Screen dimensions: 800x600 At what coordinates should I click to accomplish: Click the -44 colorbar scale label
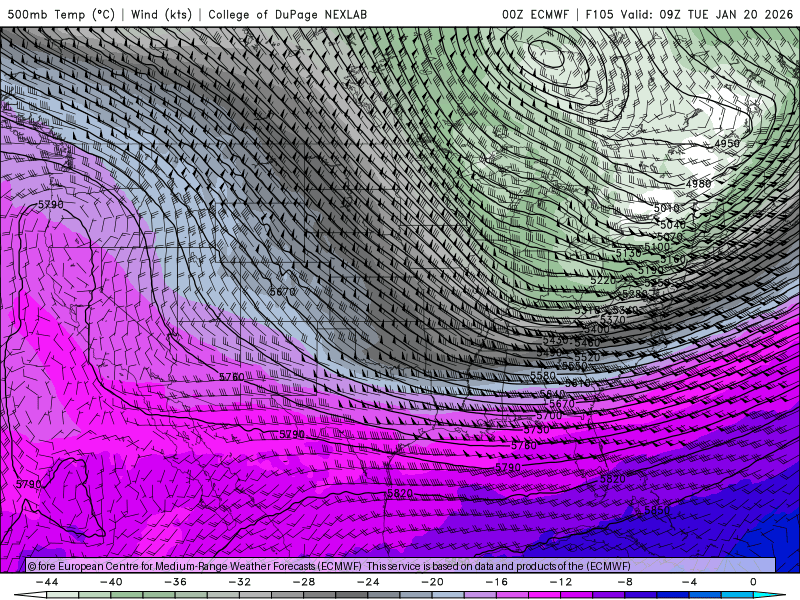[x=47, y=582]
